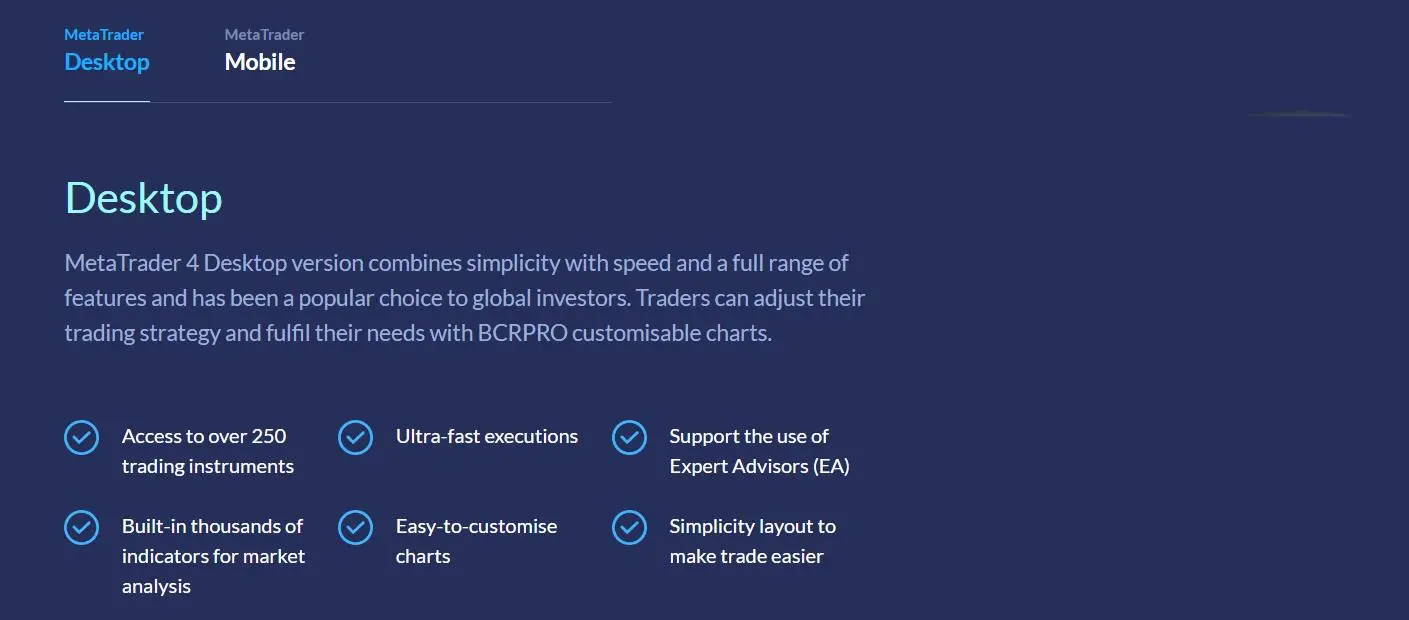This screenshot has height=620, width=1409.
Task: Click 'Support the use of Expert Advisors (EA)' text
Action: [760, 451]
